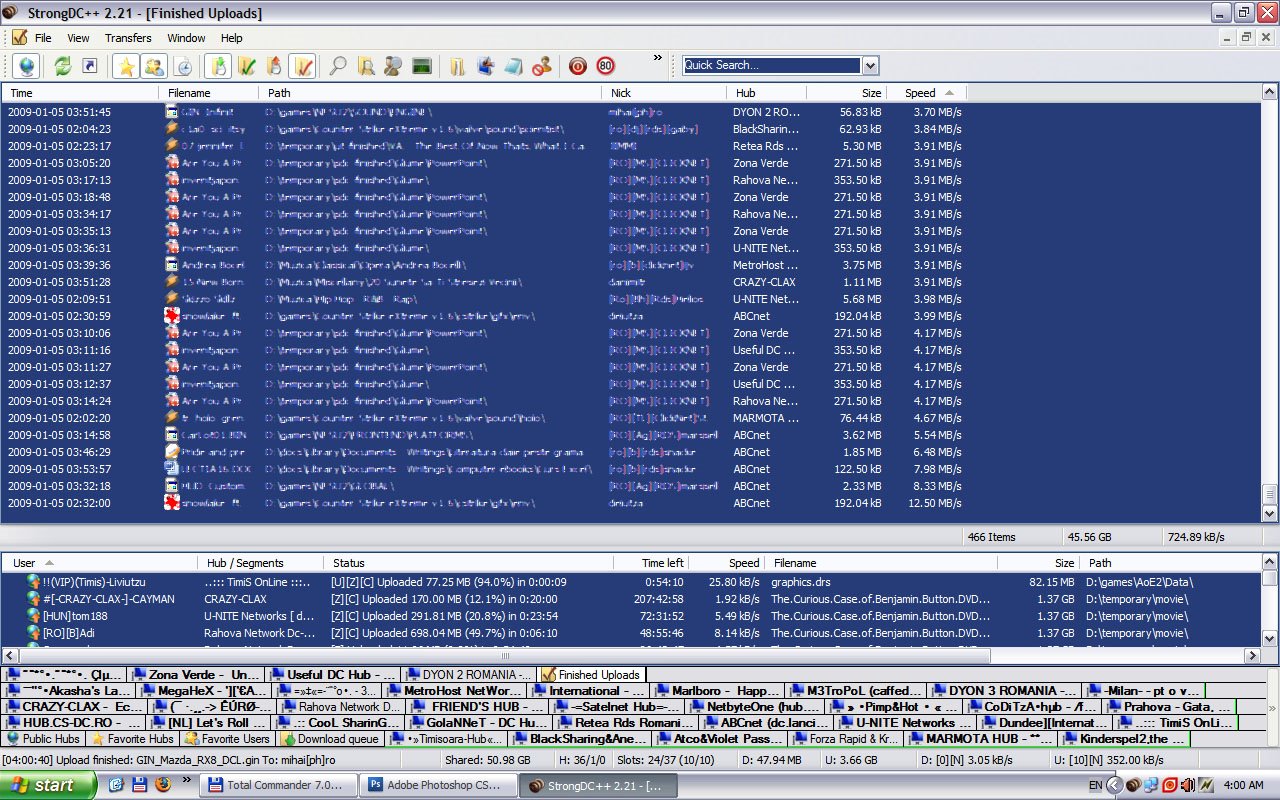Open the Notepad toolbar icon

coord(513,66)
